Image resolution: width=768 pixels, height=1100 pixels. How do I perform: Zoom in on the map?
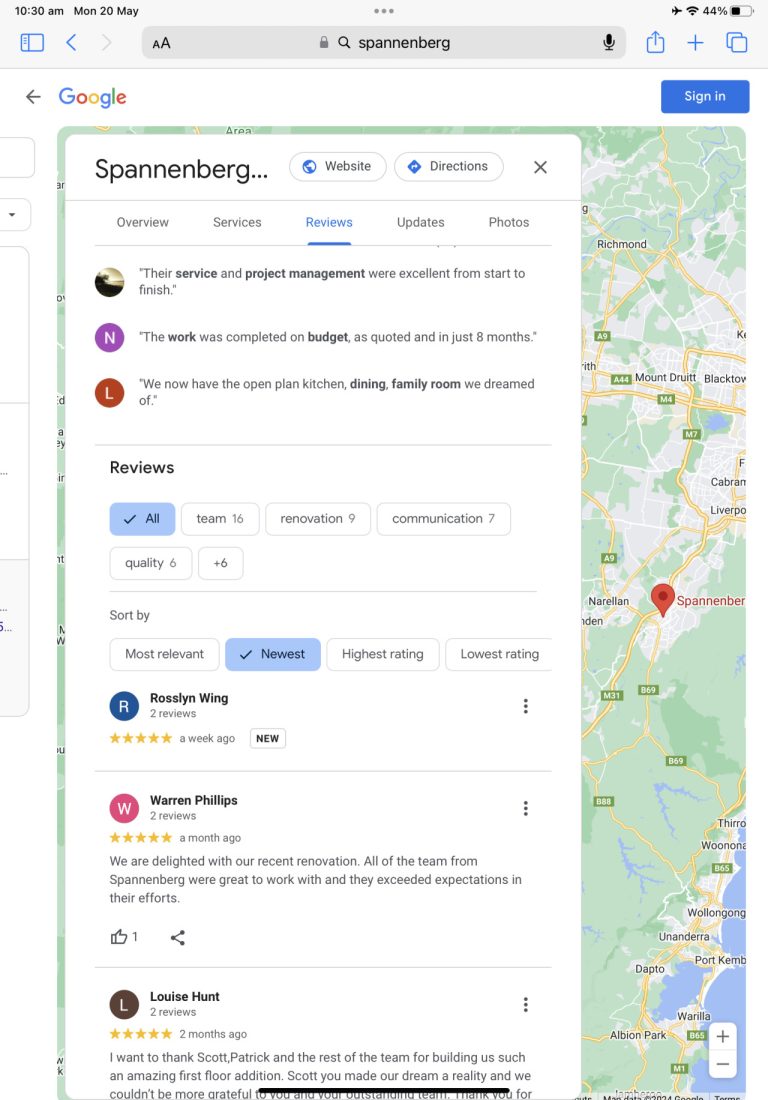(x=722, y=1036)
